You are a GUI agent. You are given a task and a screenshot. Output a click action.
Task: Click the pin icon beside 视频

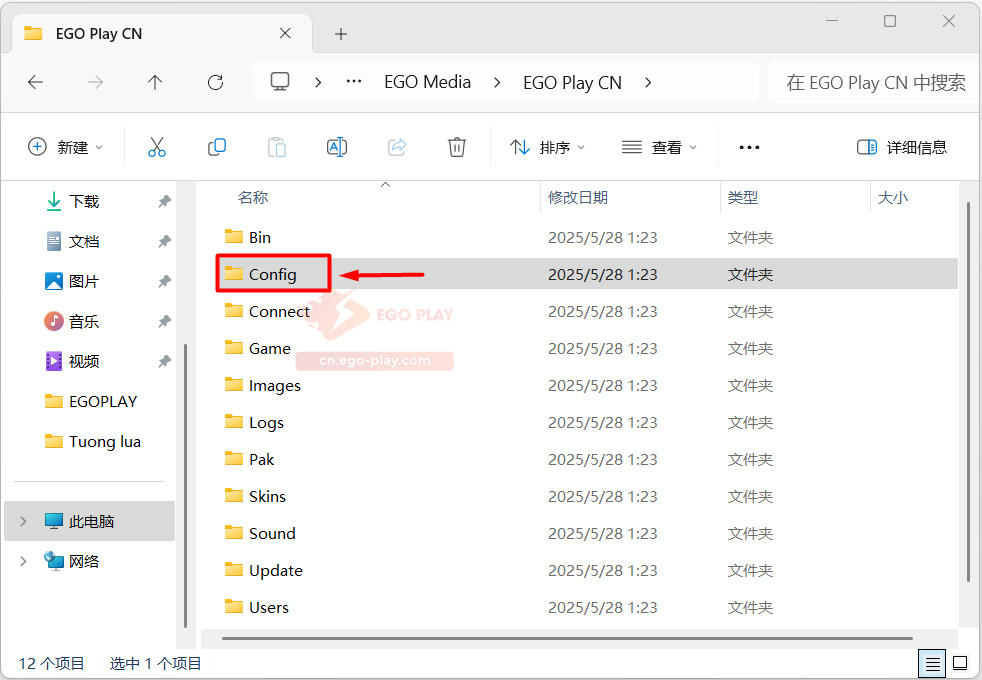pos(164,361)
